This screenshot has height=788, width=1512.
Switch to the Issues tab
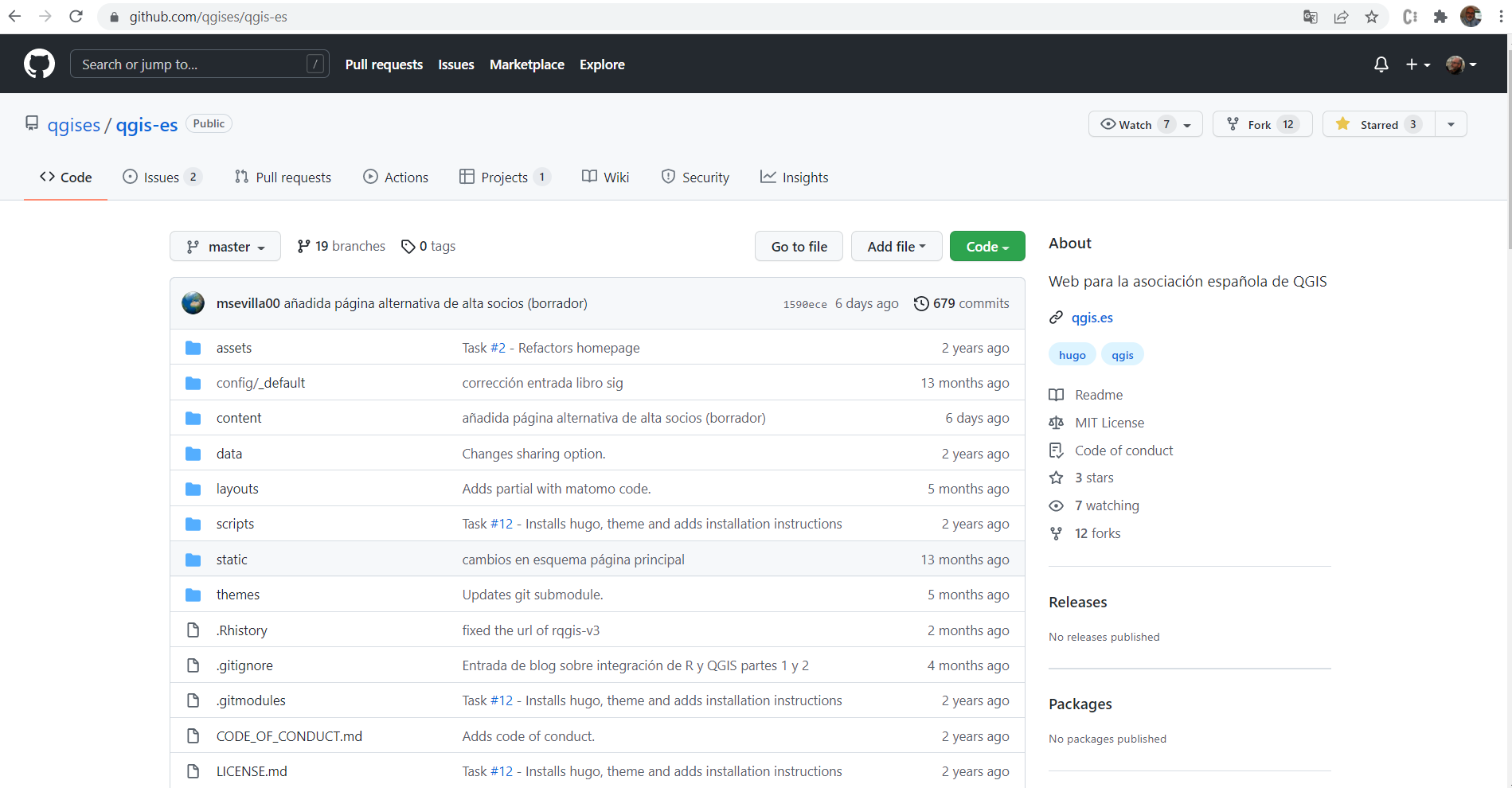[x=162, y=177]
